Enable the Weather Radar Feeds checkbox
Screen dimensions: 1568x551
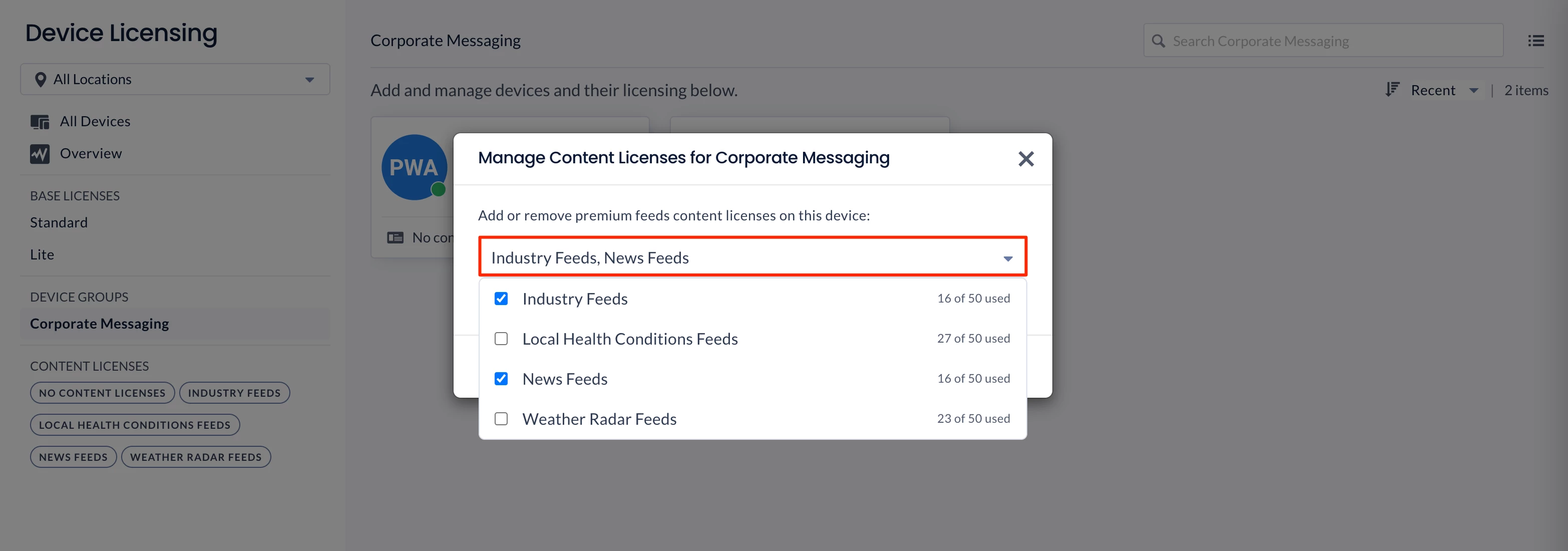(x=501, y=419)
